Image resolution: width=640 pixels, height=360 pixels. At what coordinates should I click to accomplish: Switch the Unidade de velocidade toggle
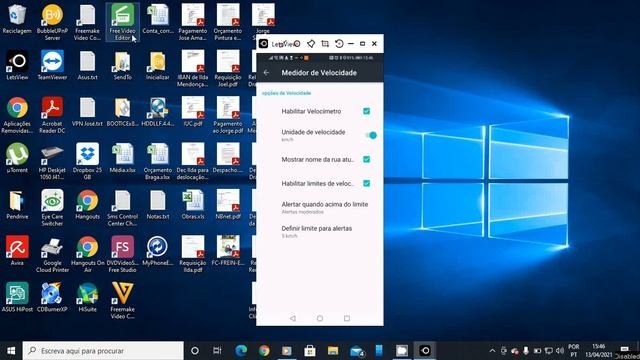[x=371, y=135]
